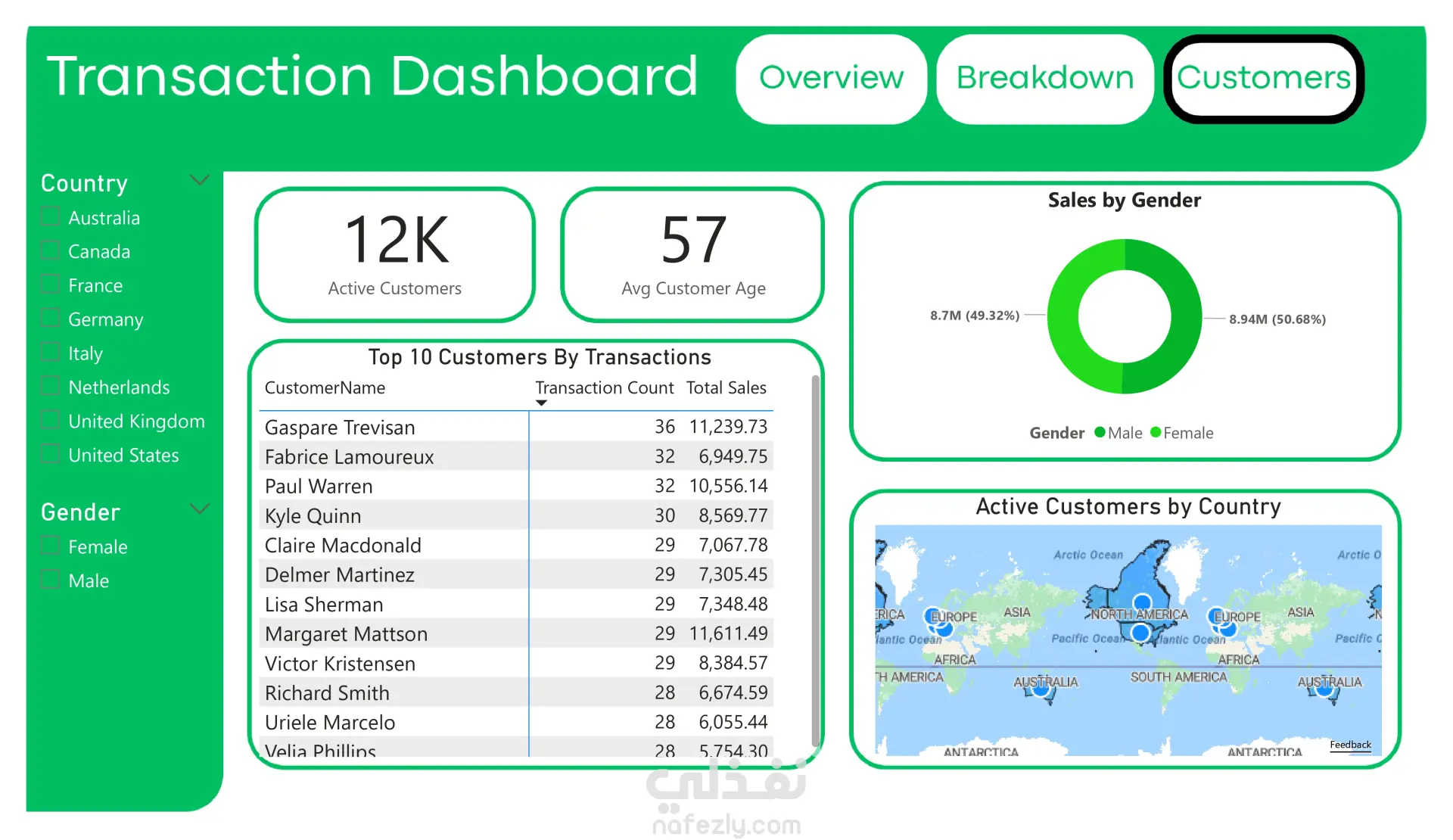Viewport: 1453px width, 840px height.
Task: Click the Female legend color dot
Action: point(1155,433)
